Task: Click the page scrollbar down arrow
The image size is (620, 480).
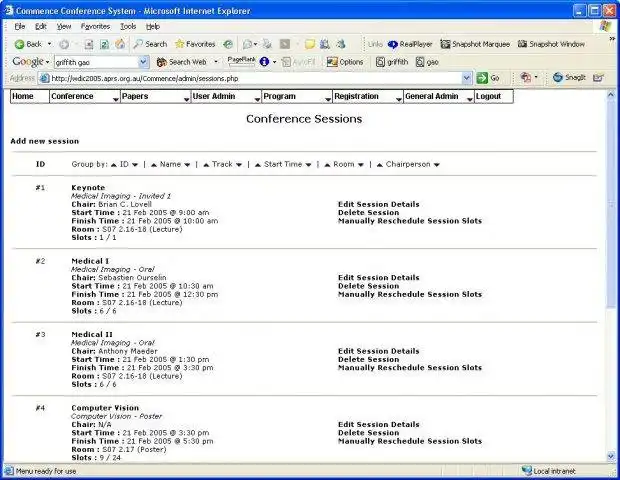Action: point(611,457)
